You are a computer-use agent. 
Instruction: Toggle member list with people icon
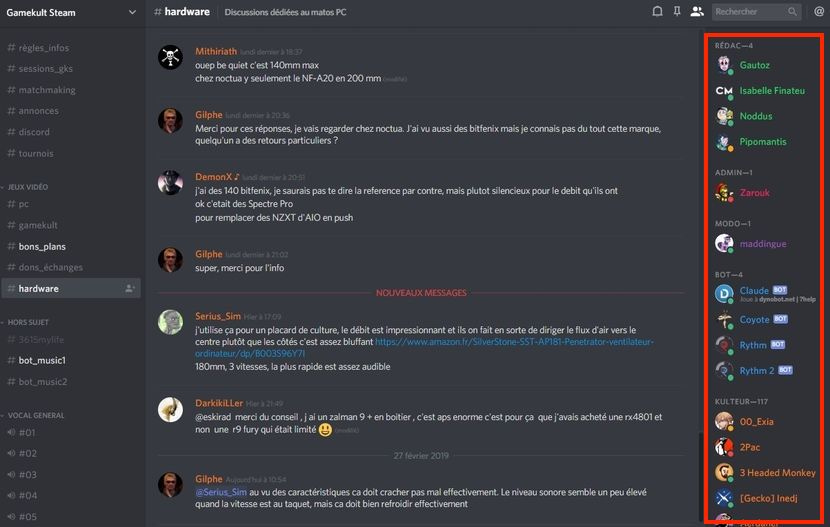697,12
